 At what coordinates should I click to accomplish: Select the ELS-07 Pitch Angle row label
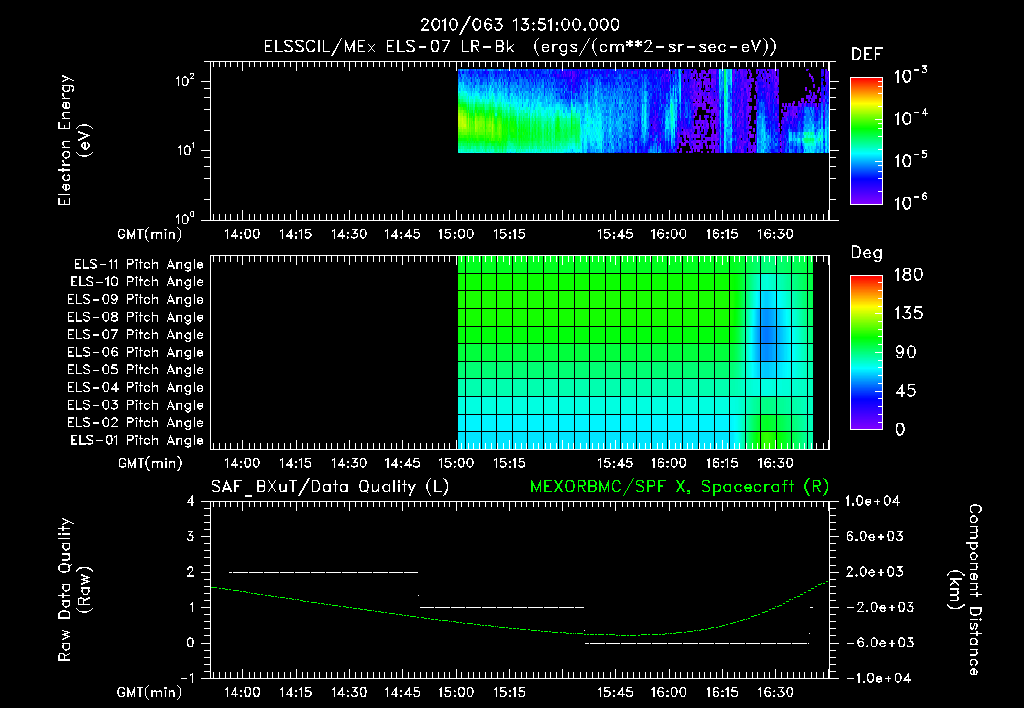point(135,335)
